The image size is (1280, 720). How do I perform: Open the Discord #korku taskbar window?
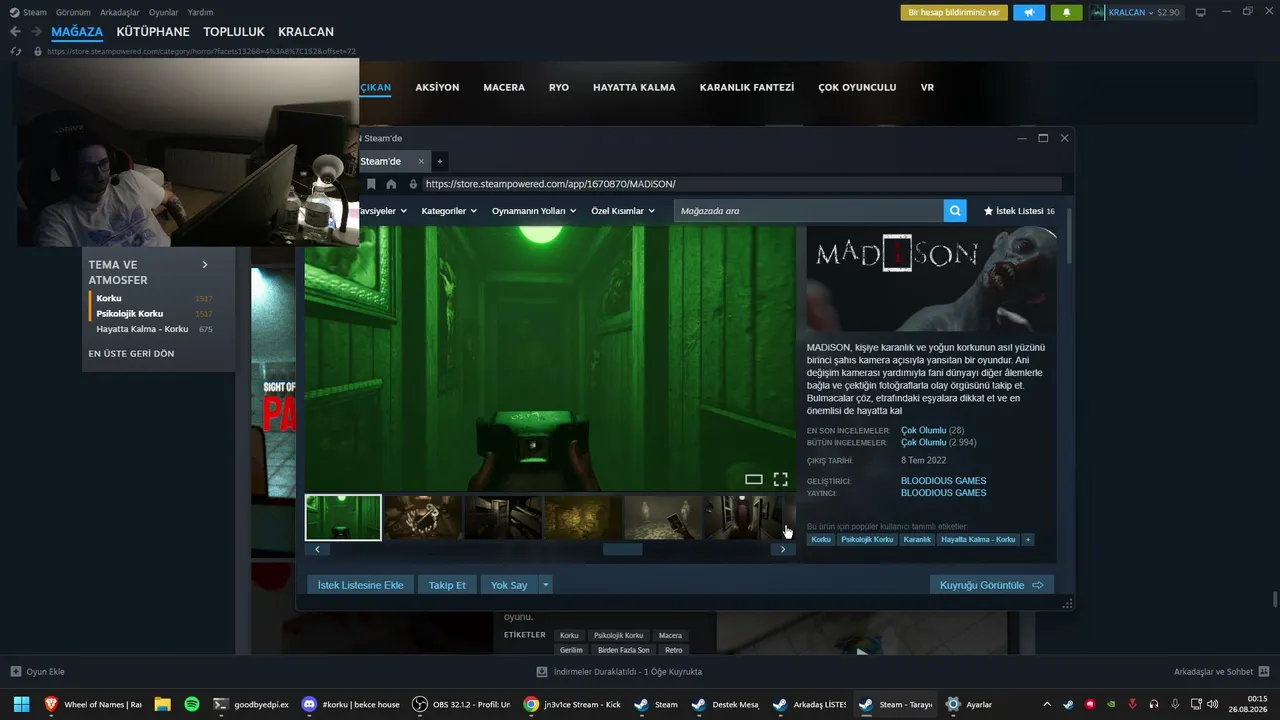click(351, 704)
